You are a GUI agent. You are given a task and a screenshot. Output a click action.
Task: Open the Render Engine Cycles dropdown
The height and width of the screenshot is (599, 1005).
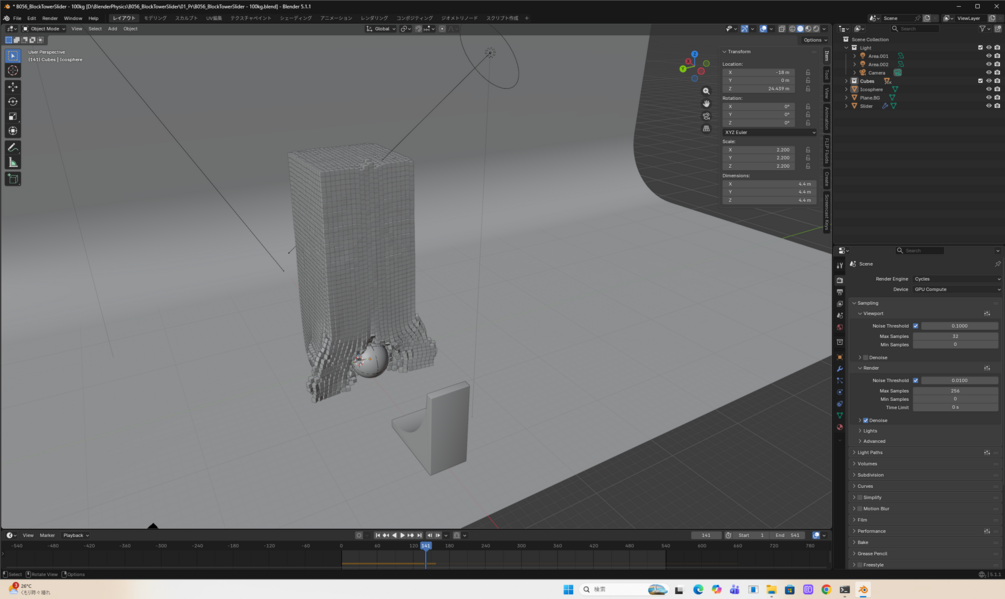click(x=956, y=279)
